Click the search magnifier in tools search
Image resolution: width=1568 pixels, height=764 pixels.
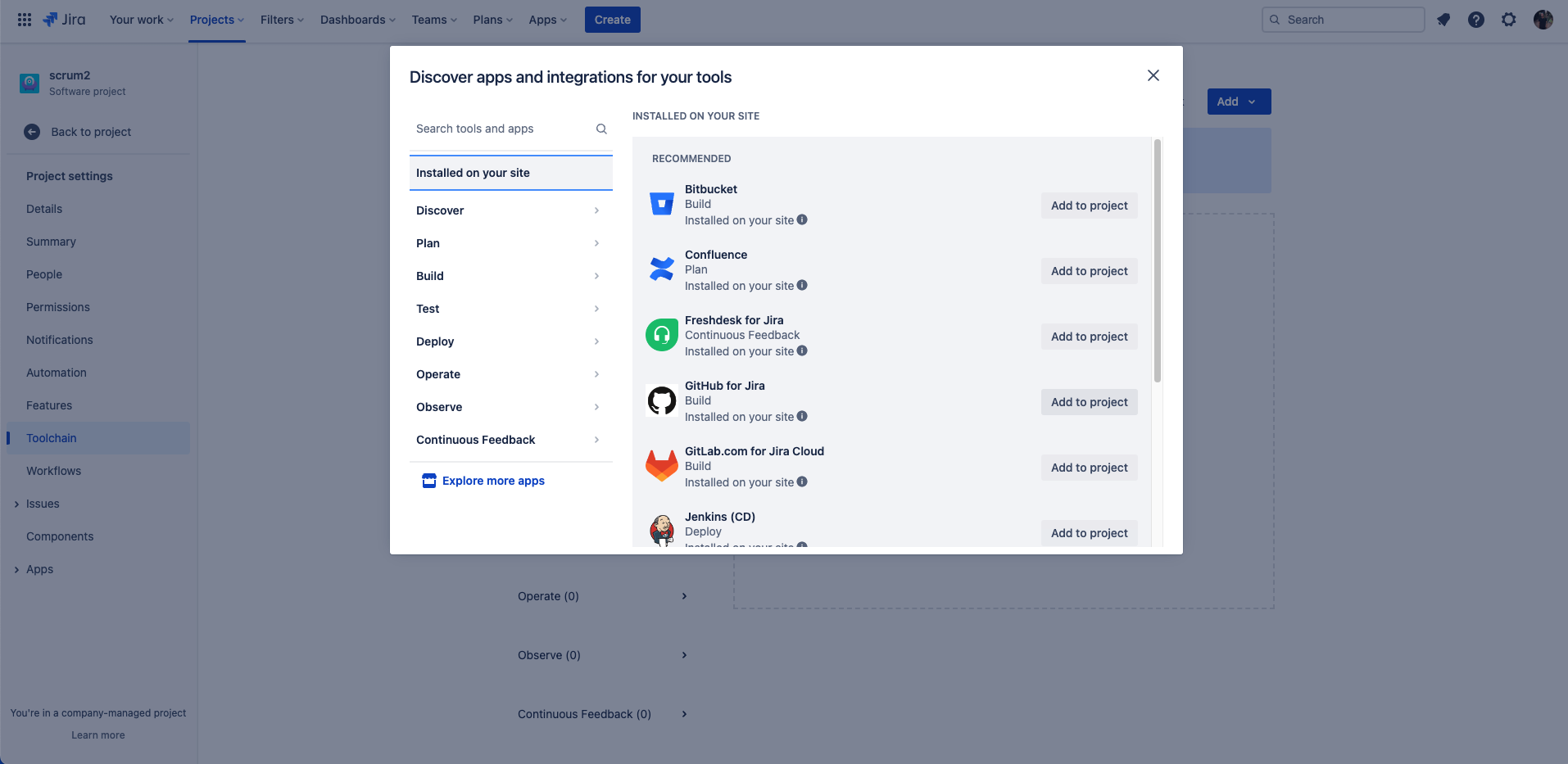(x=601, y=129)
